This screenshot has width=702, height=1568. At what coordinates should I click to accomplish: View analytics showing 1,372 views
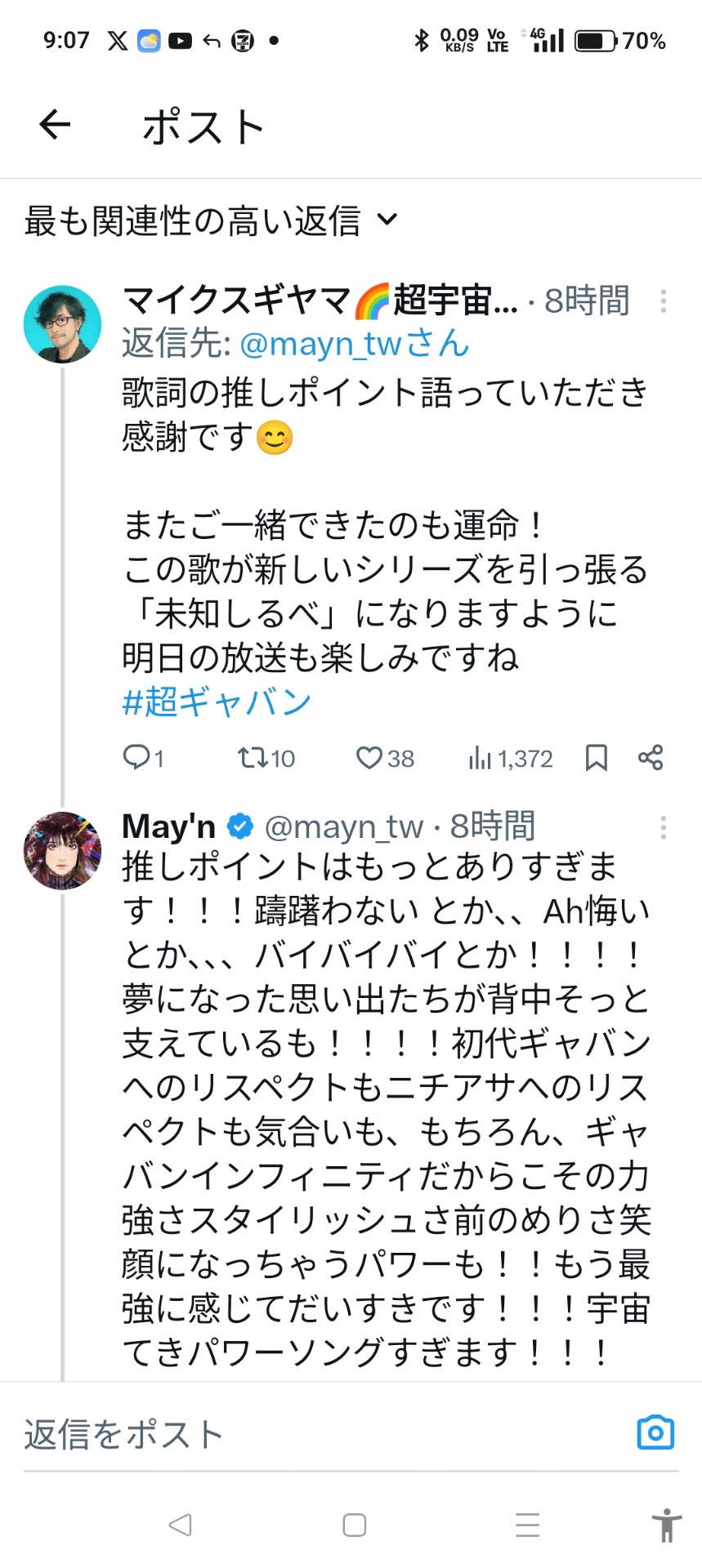(x=511, y=759)
